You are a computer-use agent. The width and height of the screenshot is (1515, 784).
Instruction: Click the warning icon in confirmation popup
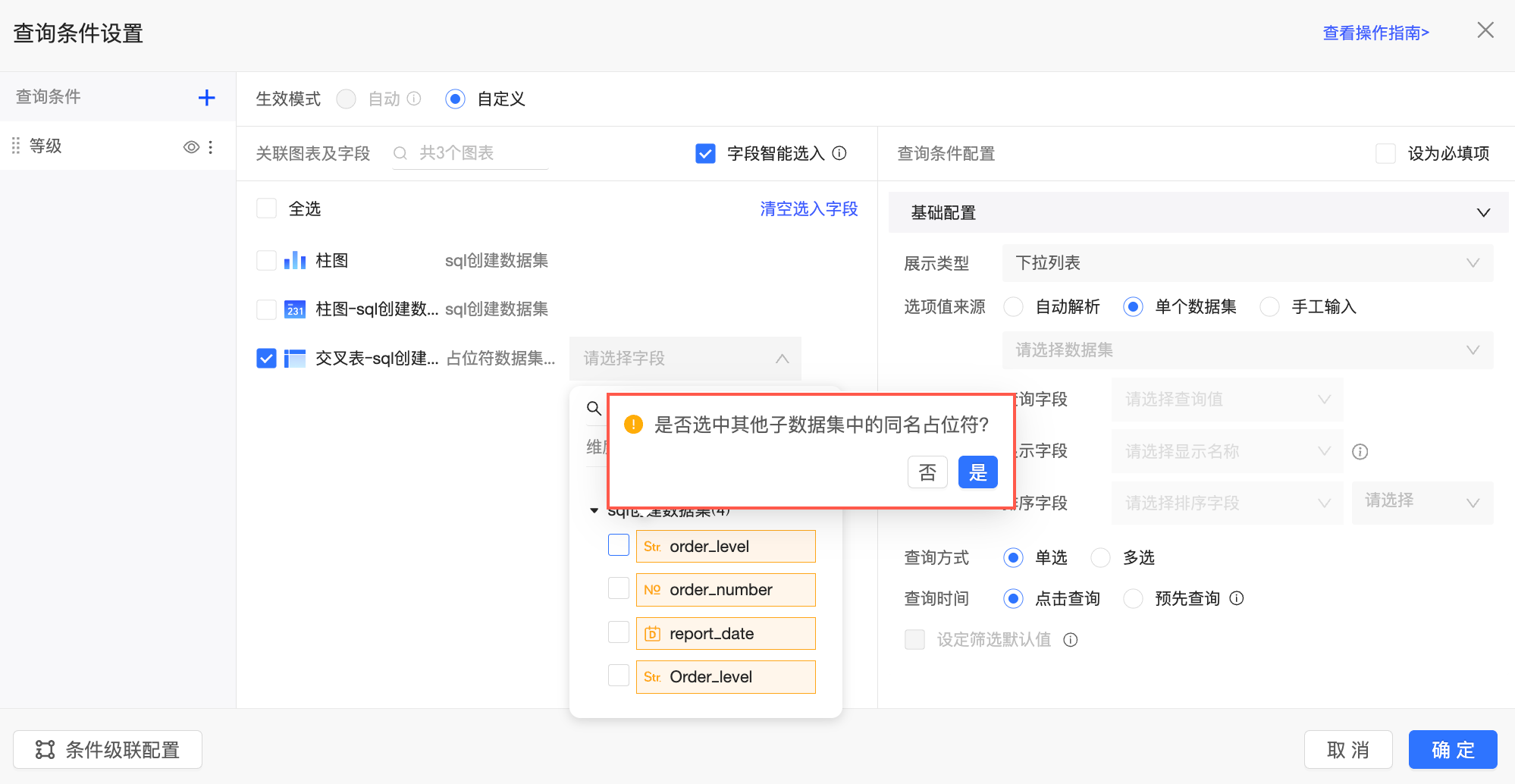pos(633,425)
